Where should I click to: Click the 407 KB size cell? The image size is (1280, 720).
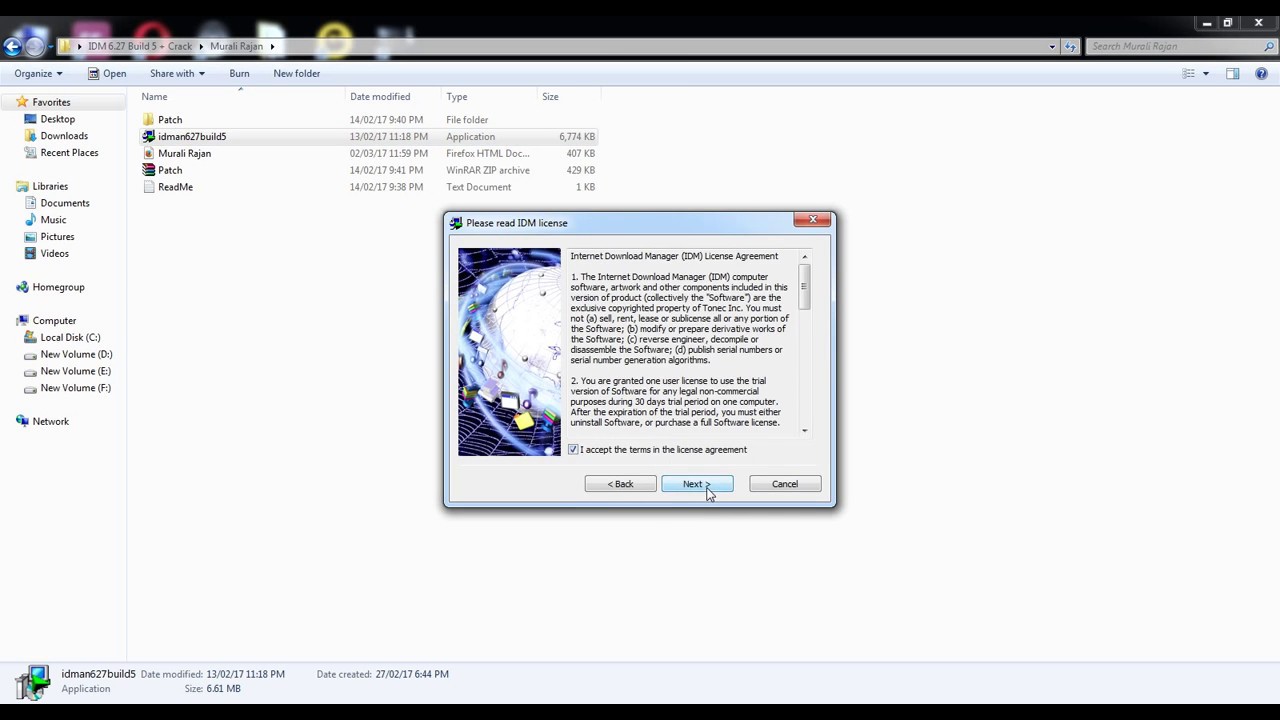click(581, 154)
